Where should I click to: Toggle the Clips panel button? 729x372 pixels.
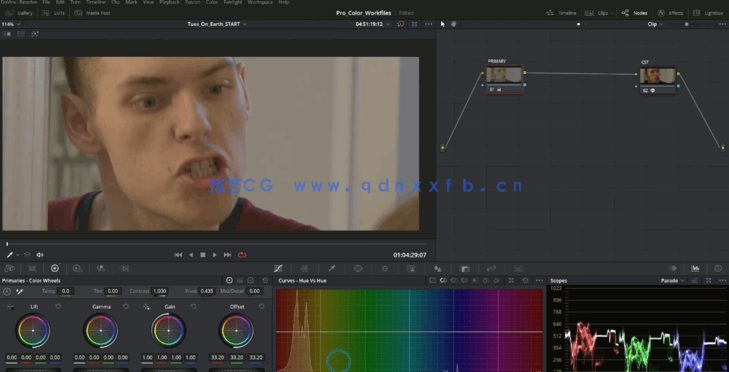point(598,13)
